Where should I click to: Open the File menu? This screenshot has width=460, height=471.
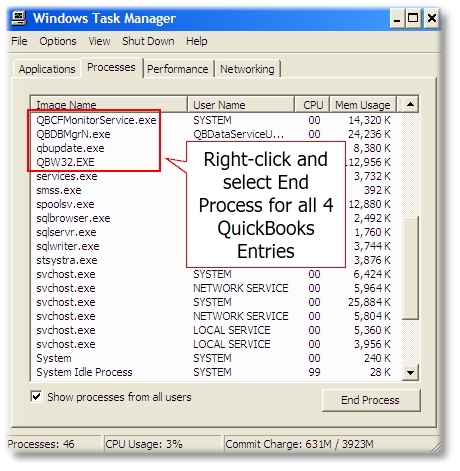(x=19, y=41)
